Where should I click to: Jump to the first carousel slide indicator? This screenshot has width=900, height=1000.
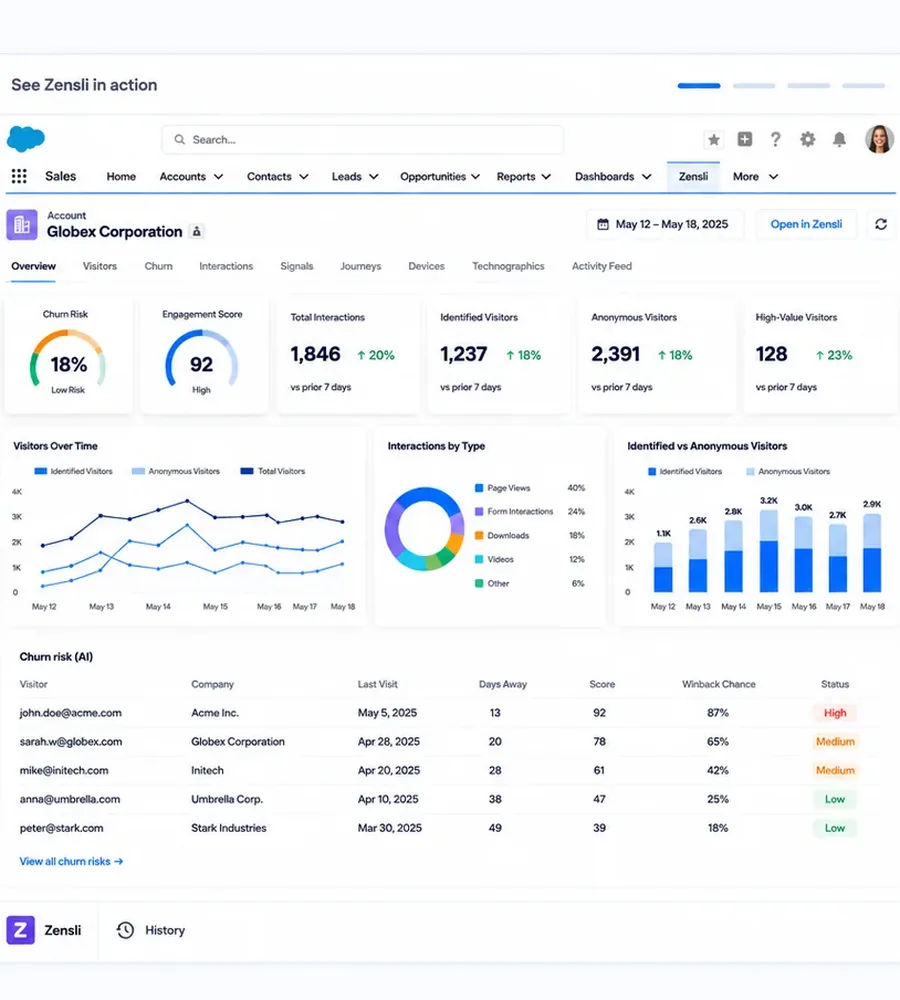click(699, 85)
